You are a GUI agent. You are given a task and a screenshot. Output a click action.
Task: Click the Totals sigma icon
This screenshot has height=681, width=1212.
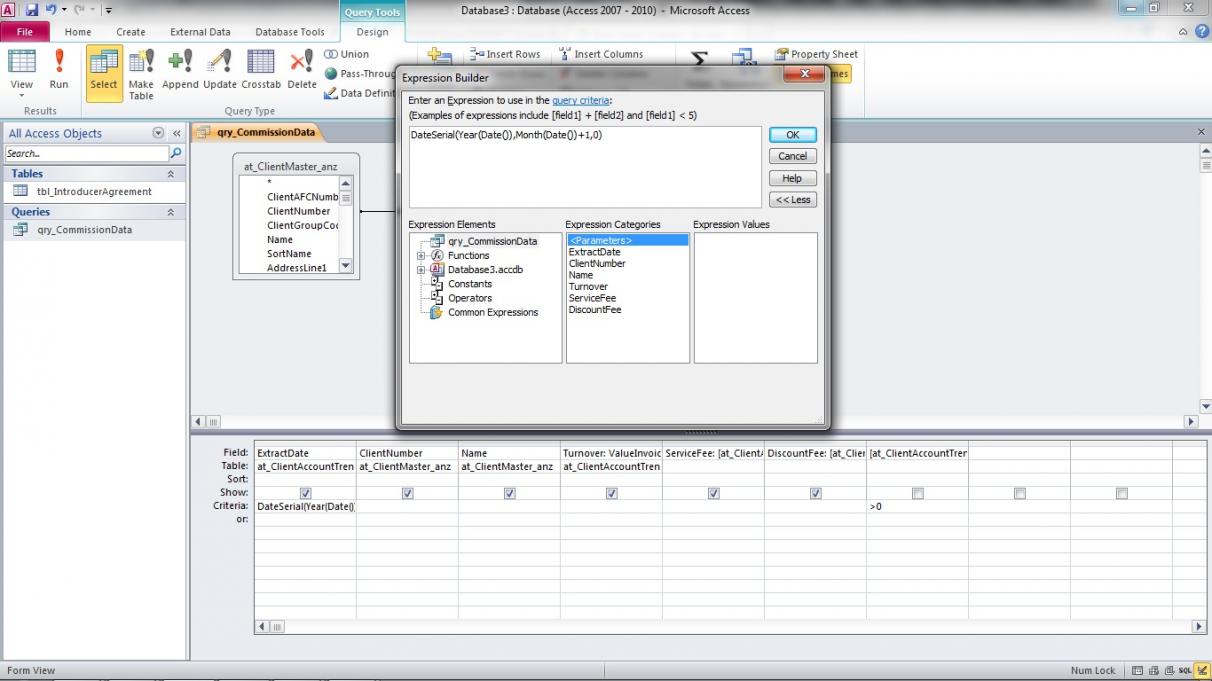pyautogui.click(x=699, y=58)
